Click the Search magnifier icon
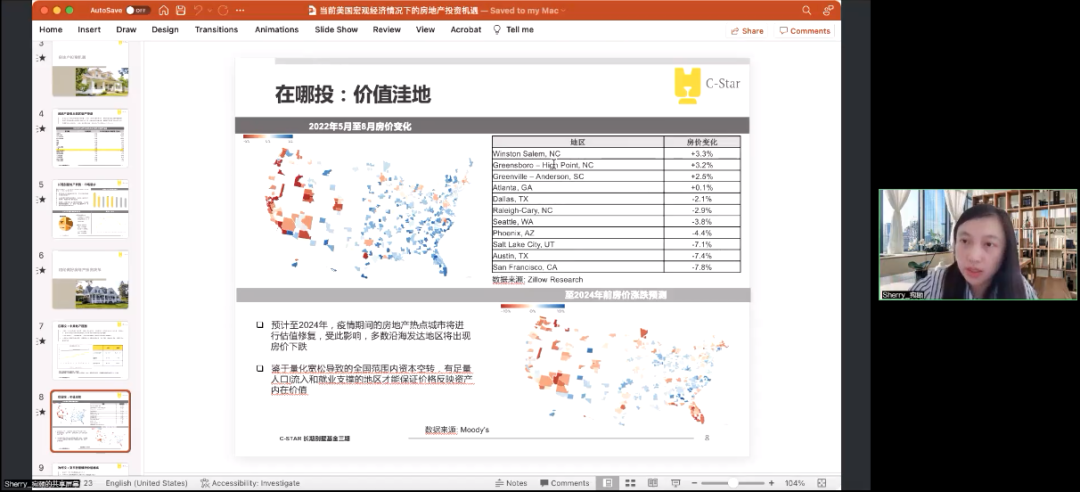The height and width of the screenshot is (492, 1080). [x=807, y=10]
